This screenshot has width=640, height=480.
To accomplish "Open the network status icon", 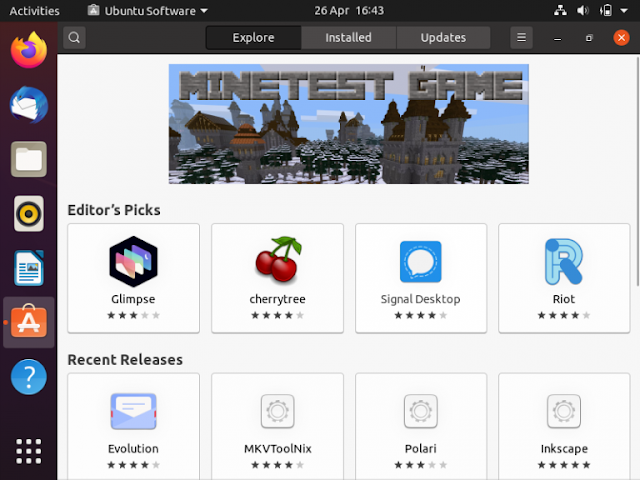I will coord(560,11).
